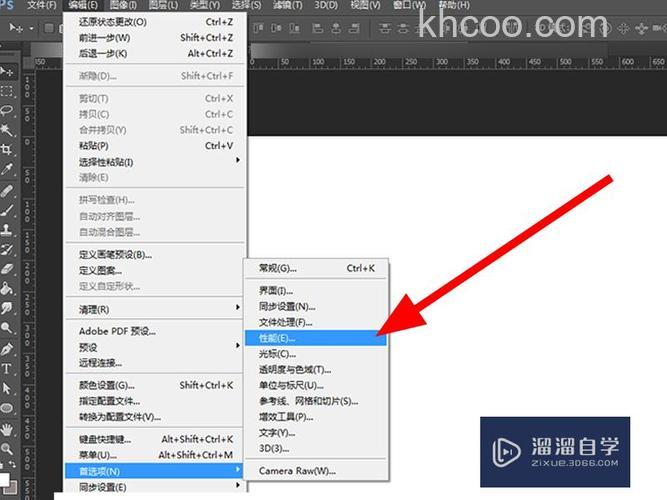Select the Zoom tool in the toolbox
667x500 pixels.
(7, 449)
